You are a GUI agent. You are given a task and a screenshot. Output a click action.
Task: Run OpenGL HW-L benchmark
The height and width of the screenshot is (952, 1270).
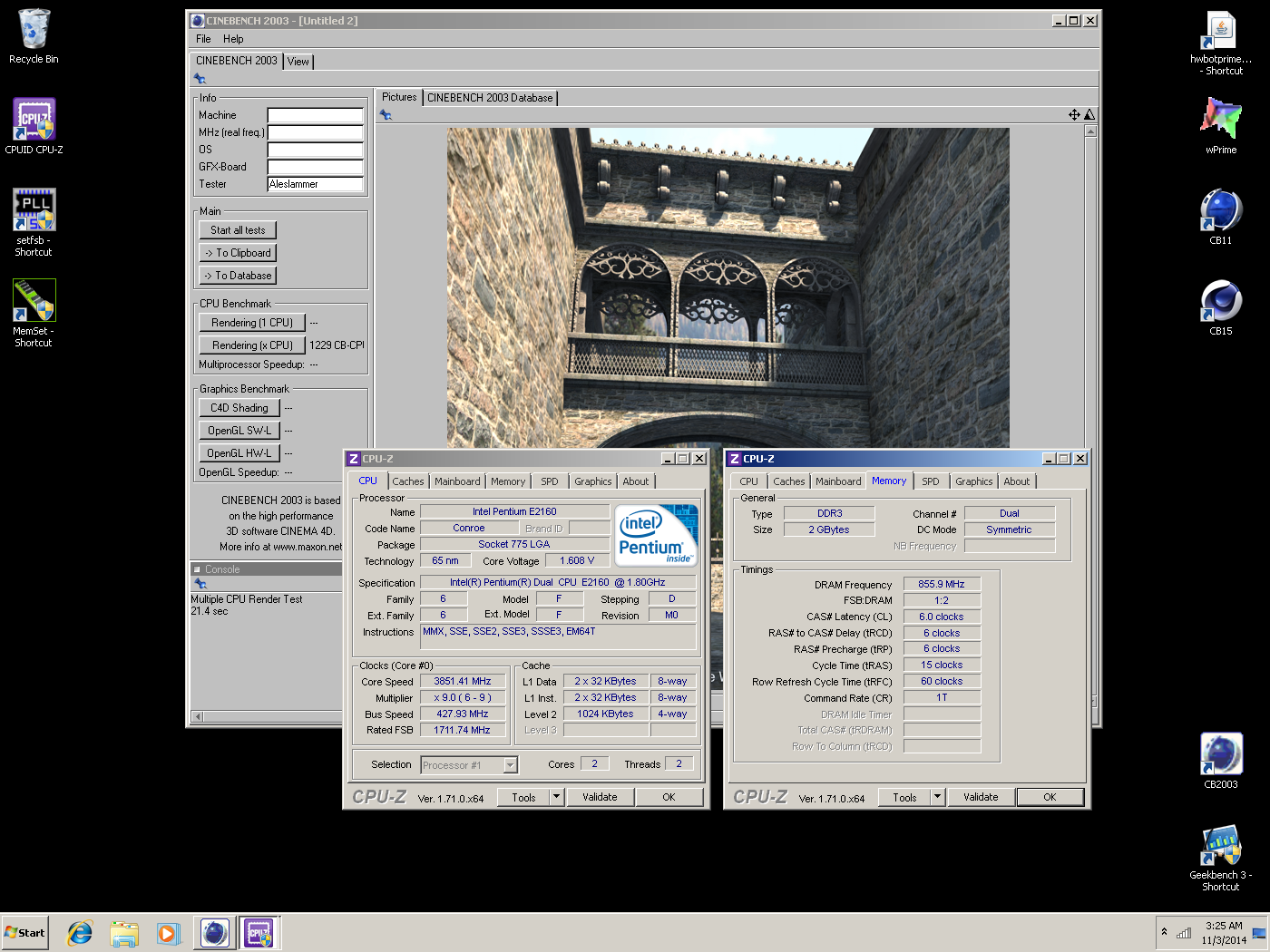point(239,453)
